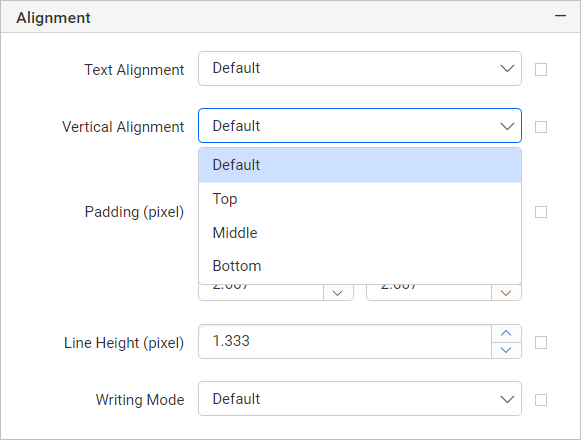581x440 pixels.
Task: Open the Writing Mode dropdown
Action: (360, 398)
